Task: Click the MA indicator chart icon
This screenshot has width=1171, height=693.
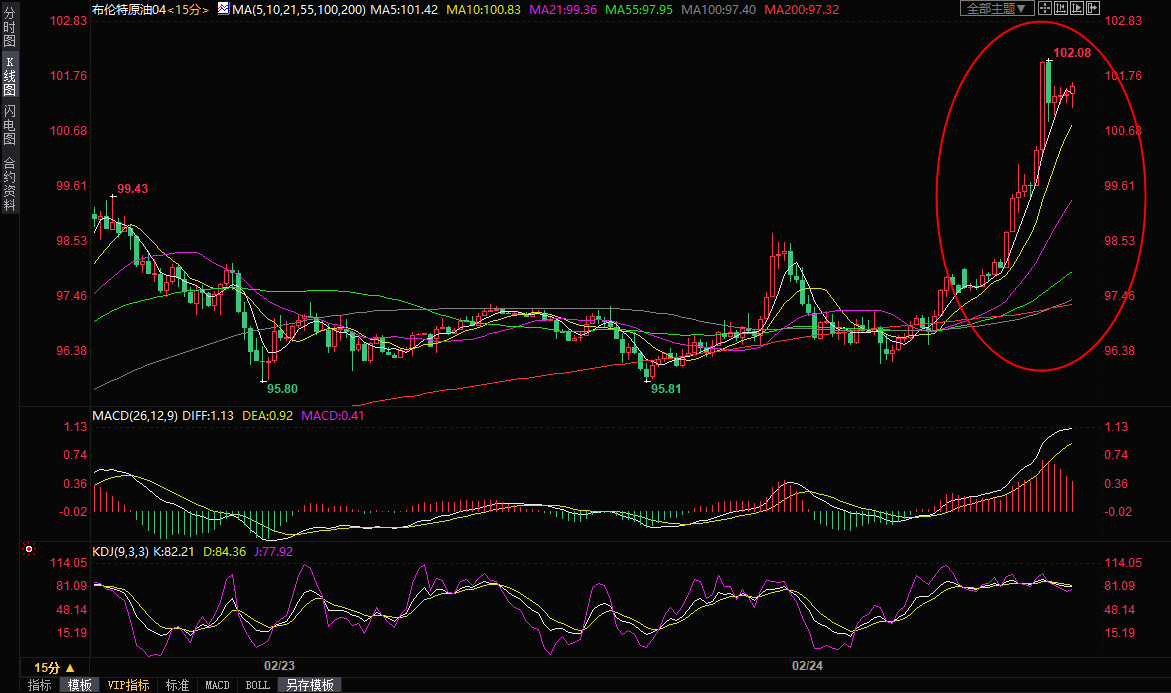Action: point(222,9)
